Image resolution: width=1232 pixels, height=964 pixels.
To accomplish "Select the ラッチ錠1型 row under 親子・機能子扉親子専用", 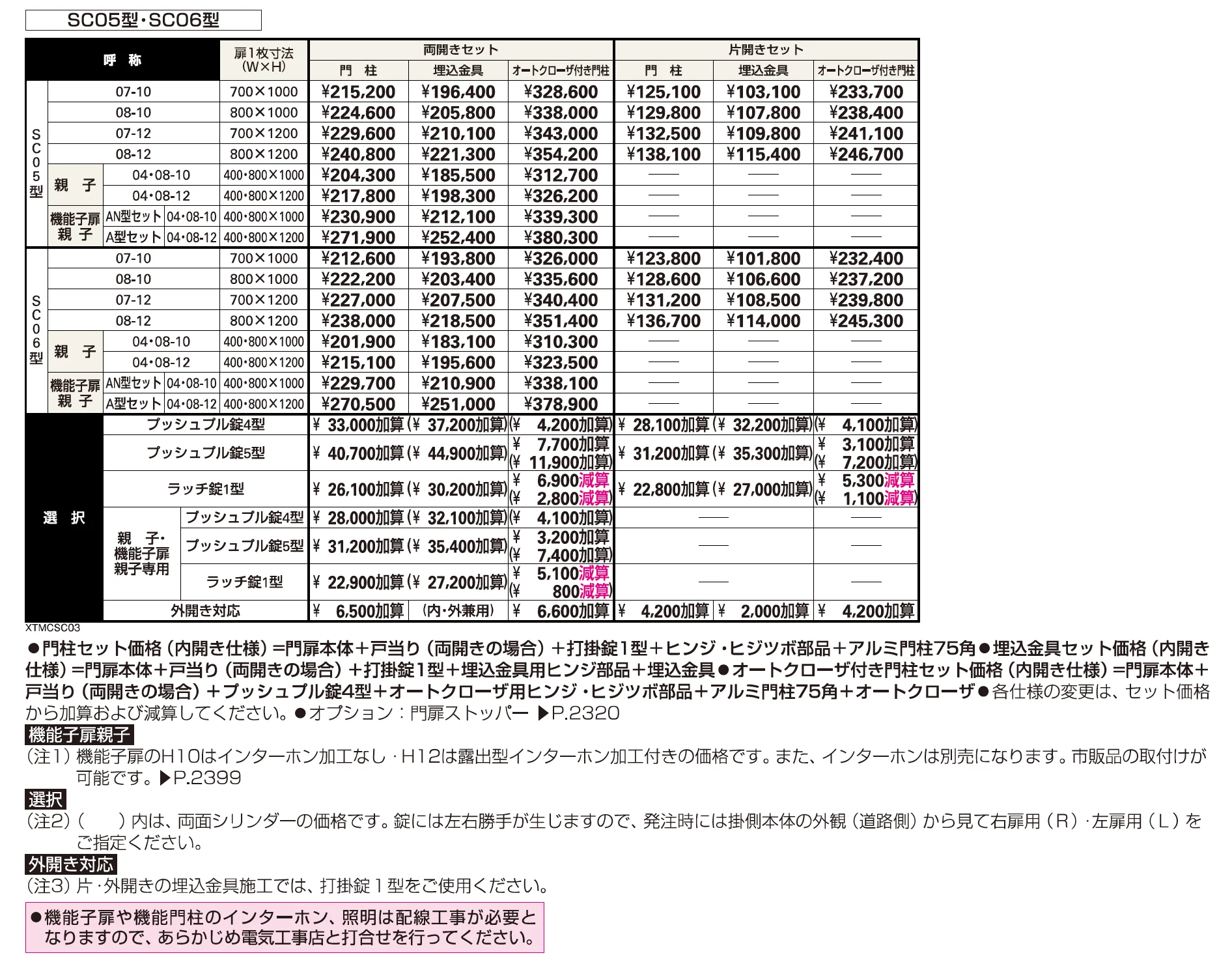I will [244, 582].
